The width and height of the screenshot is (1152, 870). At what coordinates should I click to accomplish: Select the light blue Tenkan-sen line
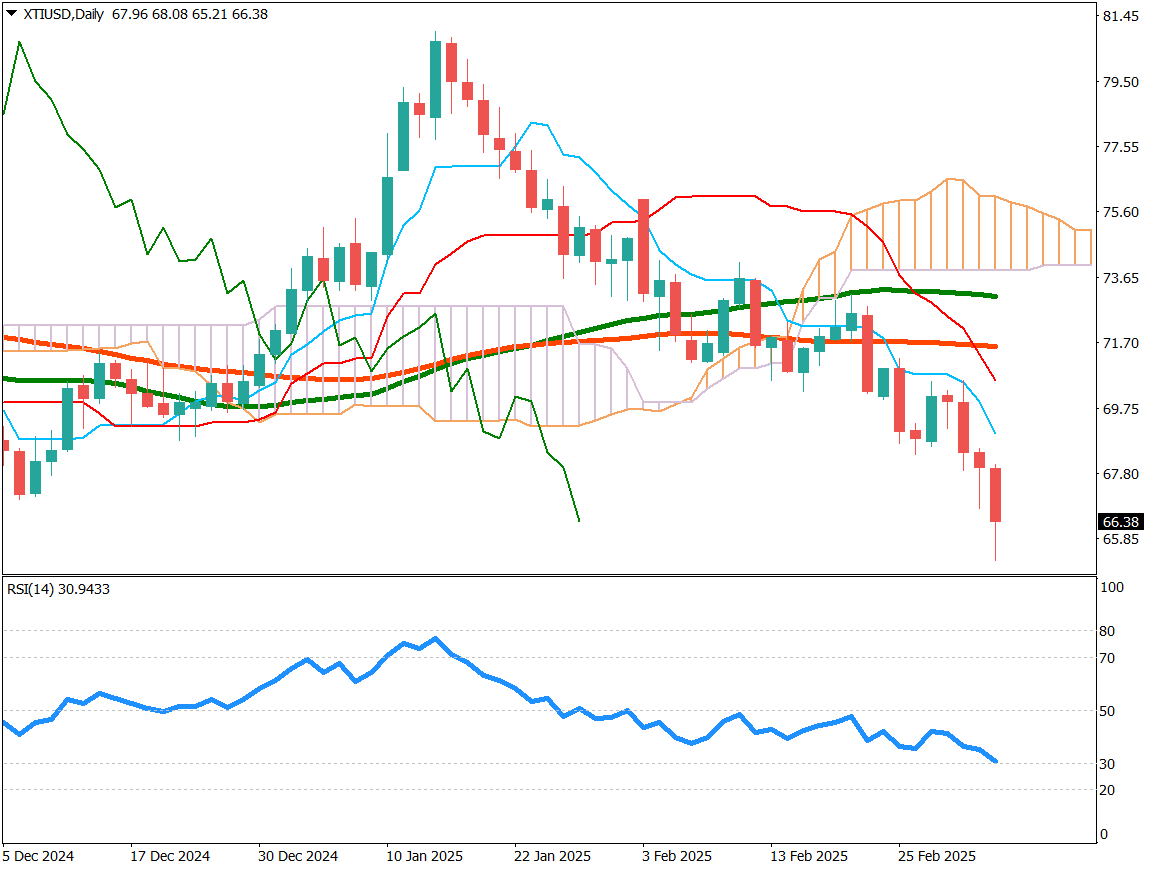tap(470, 166)
